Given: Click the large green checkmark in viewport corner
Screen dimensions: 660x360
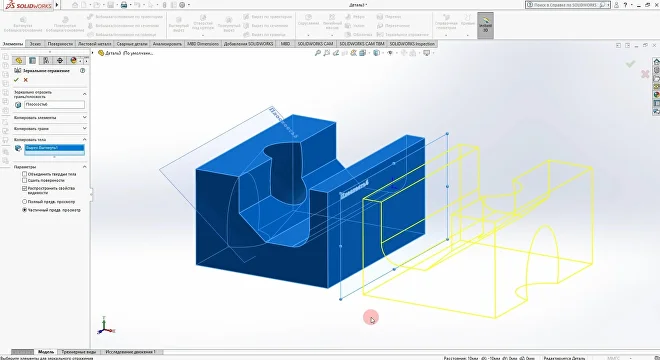Looking at the screenshot, I should click(630, 64).
